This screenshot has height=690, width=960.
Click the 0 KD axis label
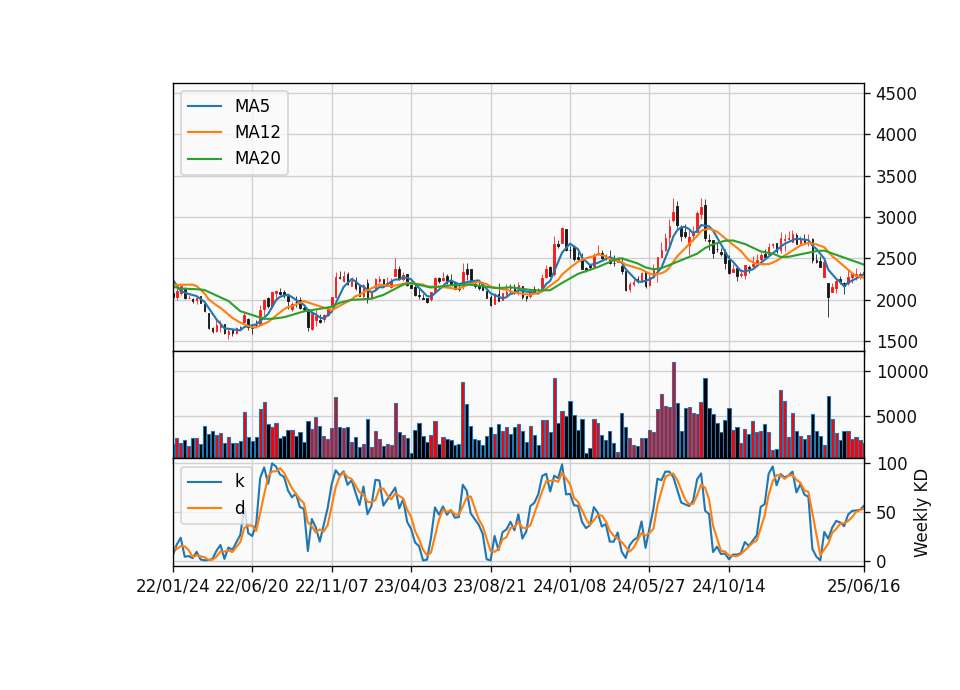click(881, 561)
